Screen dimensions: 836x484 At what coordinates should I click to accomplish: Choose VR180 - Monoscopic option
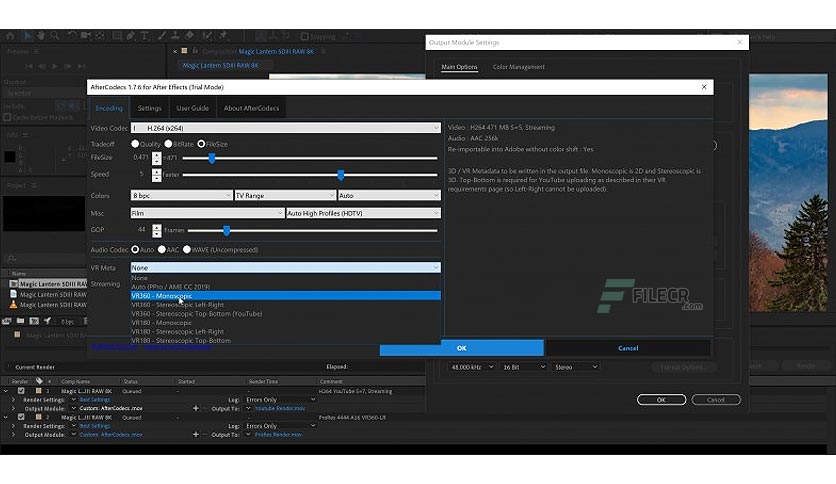tap(286, 322)
